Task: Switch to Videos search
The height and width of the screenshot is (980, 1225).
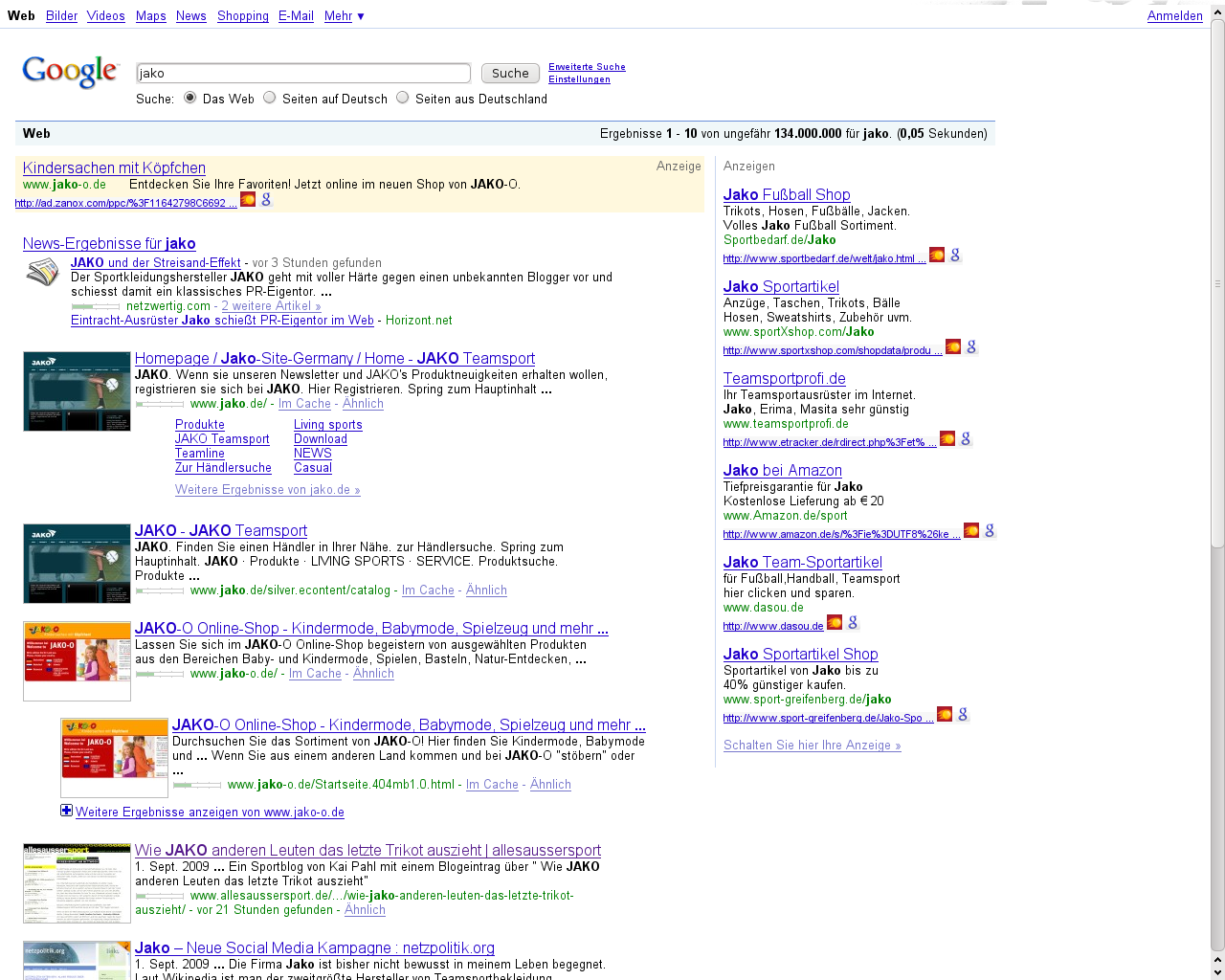Action: [x=105, y=16]
